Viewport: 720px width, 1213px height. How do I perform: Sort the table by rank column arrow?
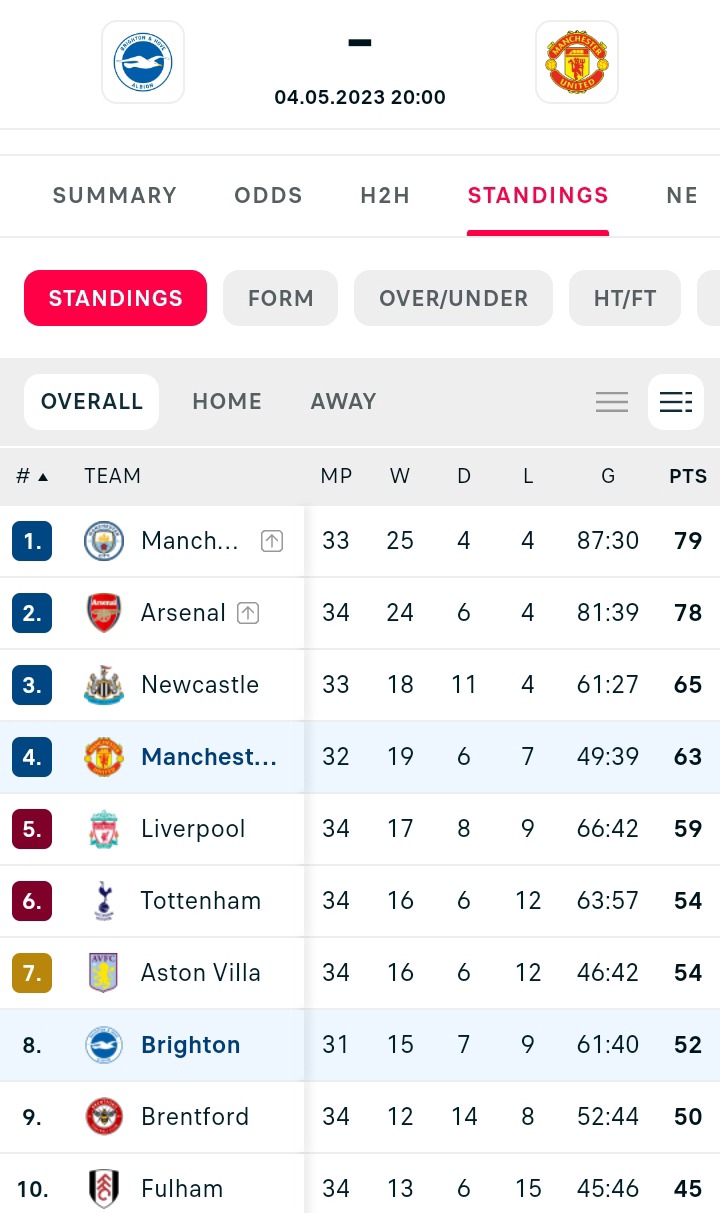click(x=43, y=477)
